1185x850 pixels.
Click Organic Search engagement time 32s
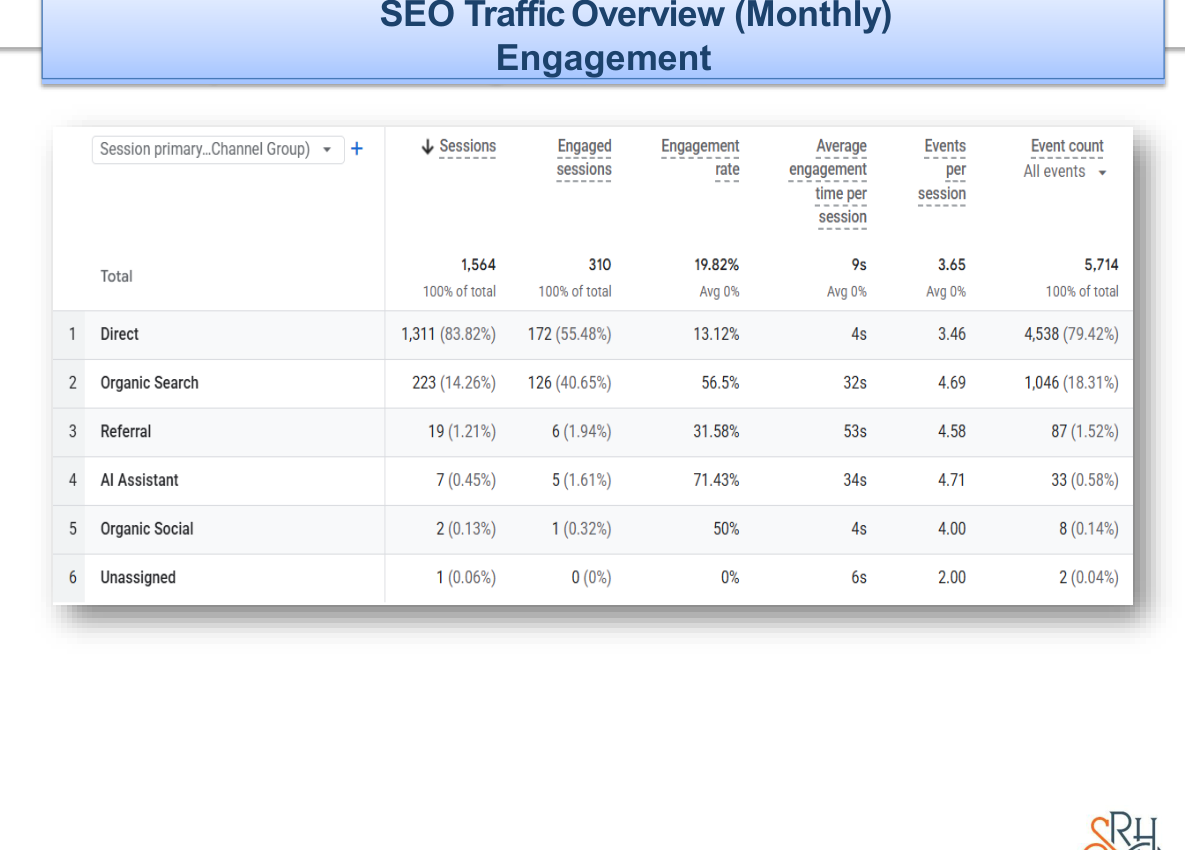[x=855, y=383]
